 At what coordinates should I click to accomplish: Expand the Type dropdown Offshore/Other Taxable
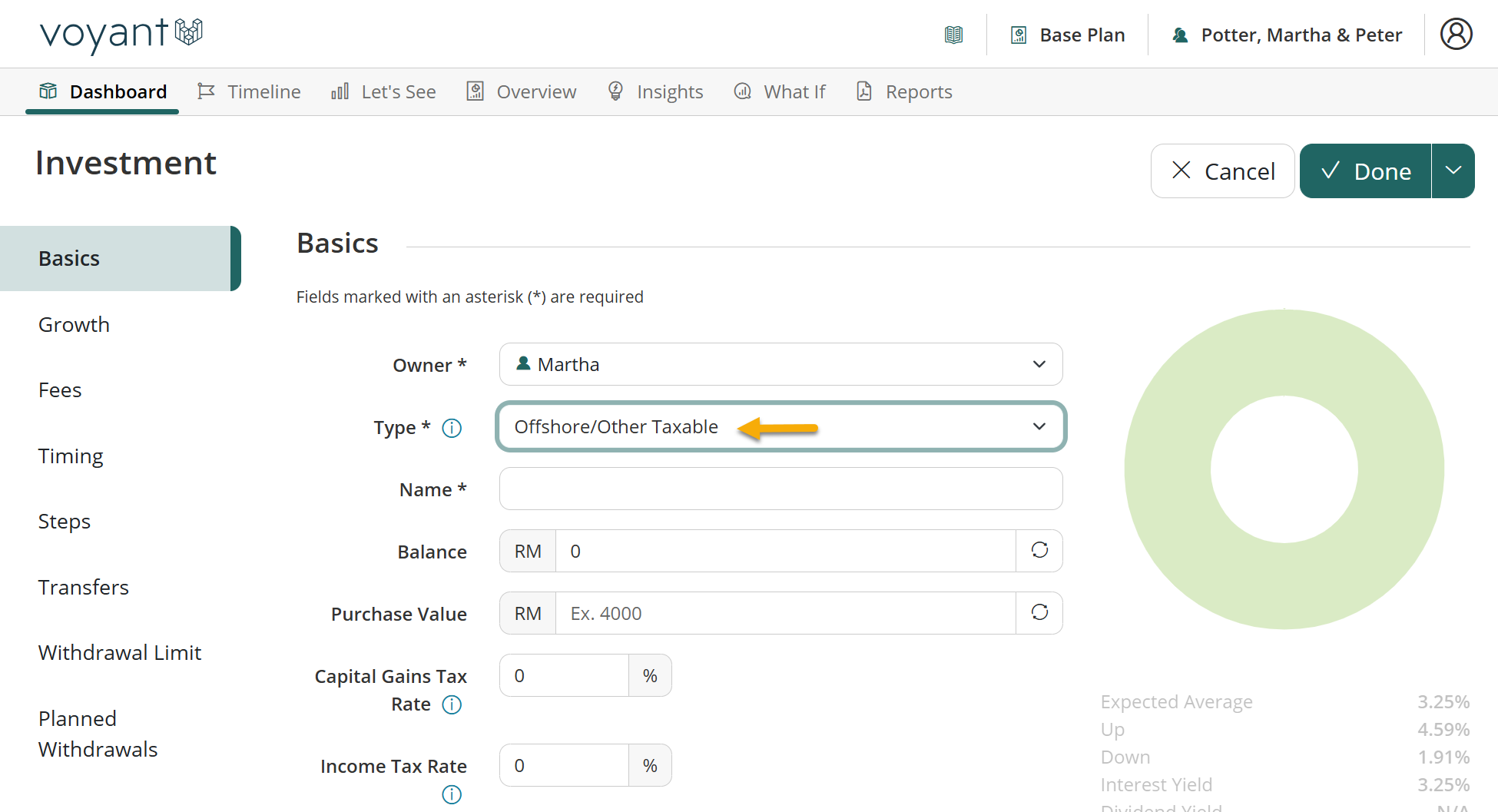click(x=780, y=426)
